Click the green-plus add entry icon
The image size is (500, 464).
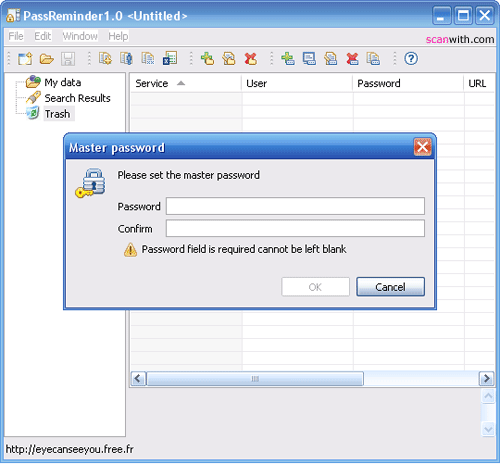[x=288, y=59]
